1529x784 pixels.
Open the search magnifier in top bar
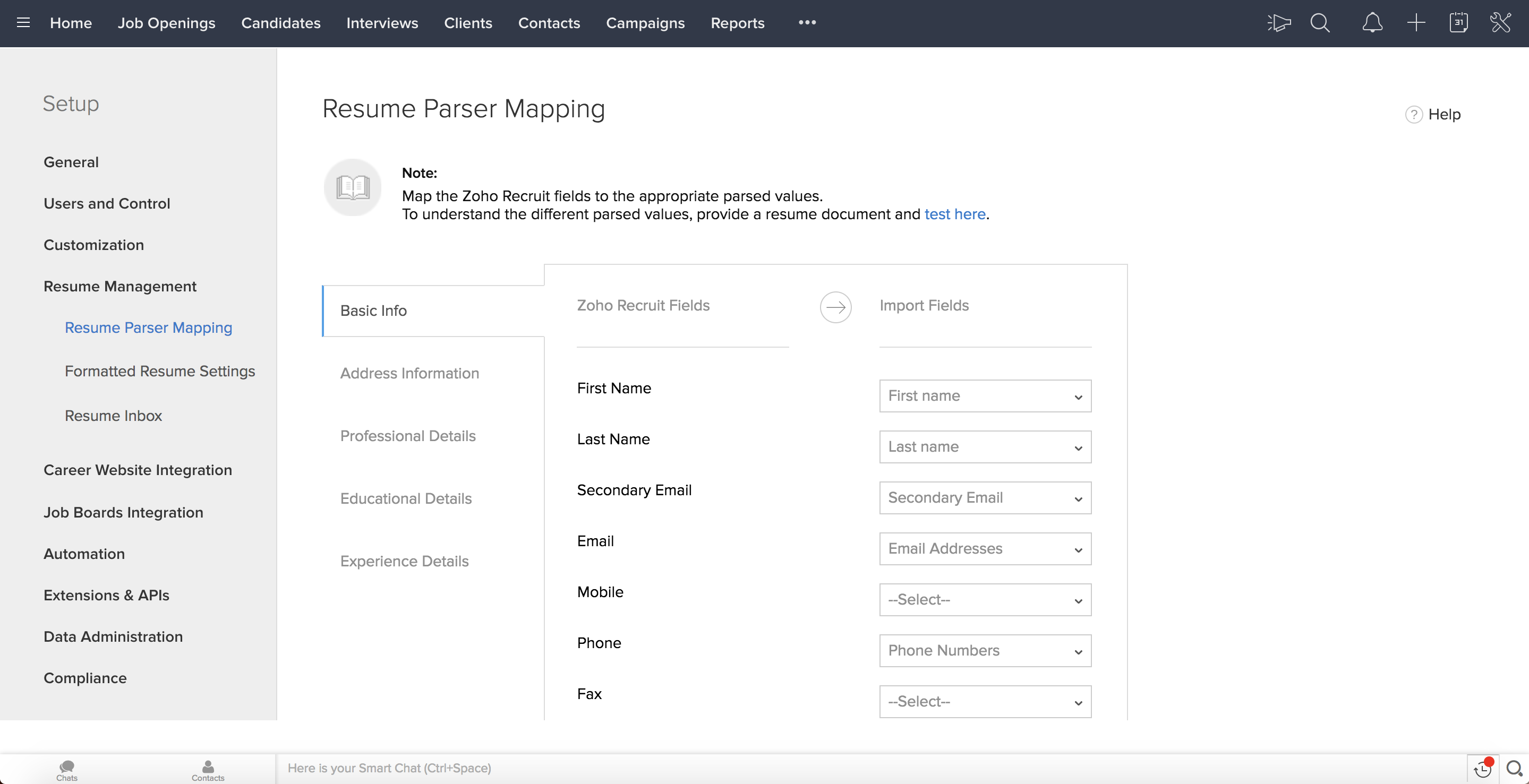(1319, 22)
